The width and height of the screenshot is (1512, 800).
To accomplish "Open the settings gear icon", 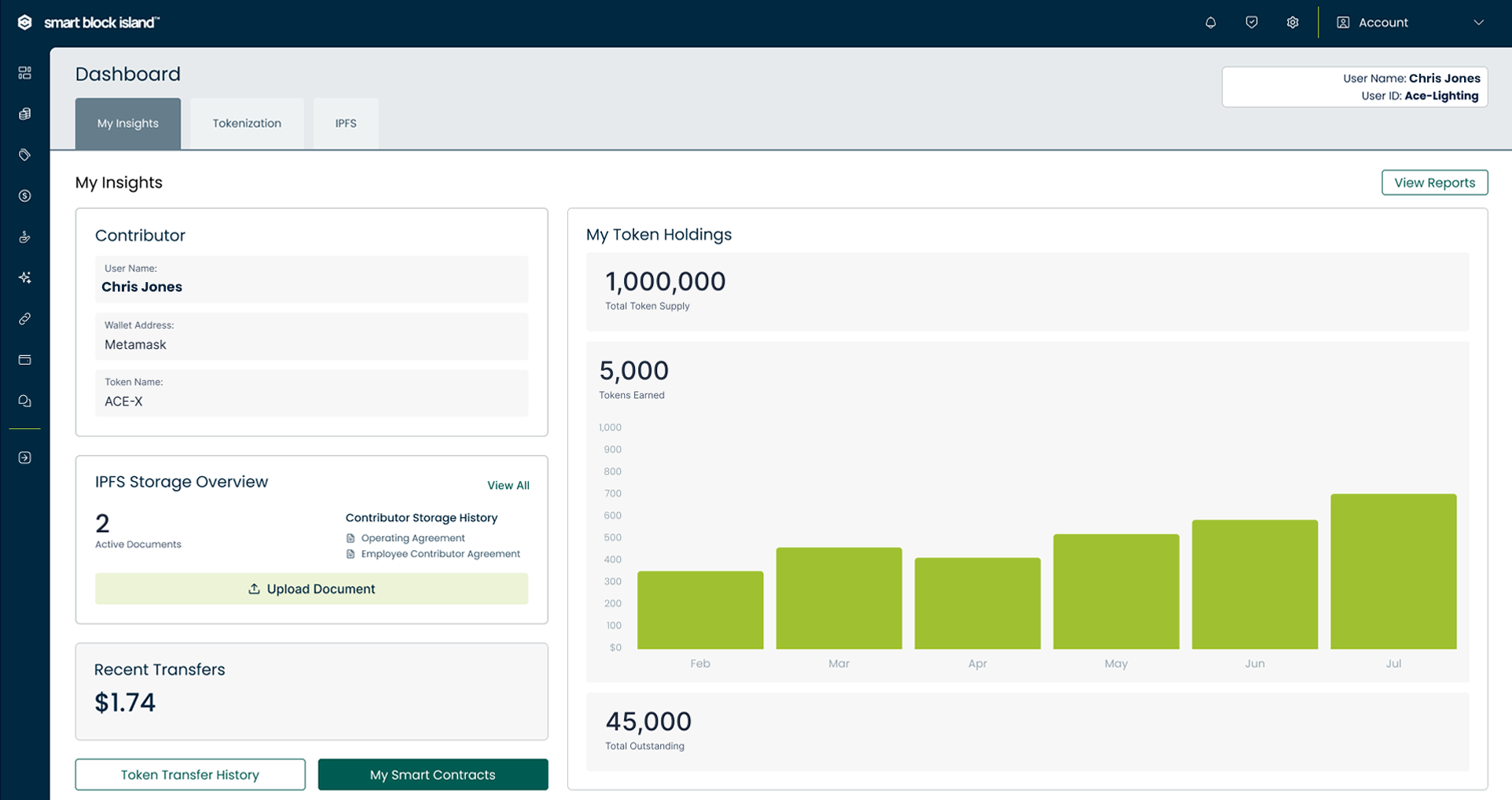I will pyautogui.click(x=1292, y=23).
